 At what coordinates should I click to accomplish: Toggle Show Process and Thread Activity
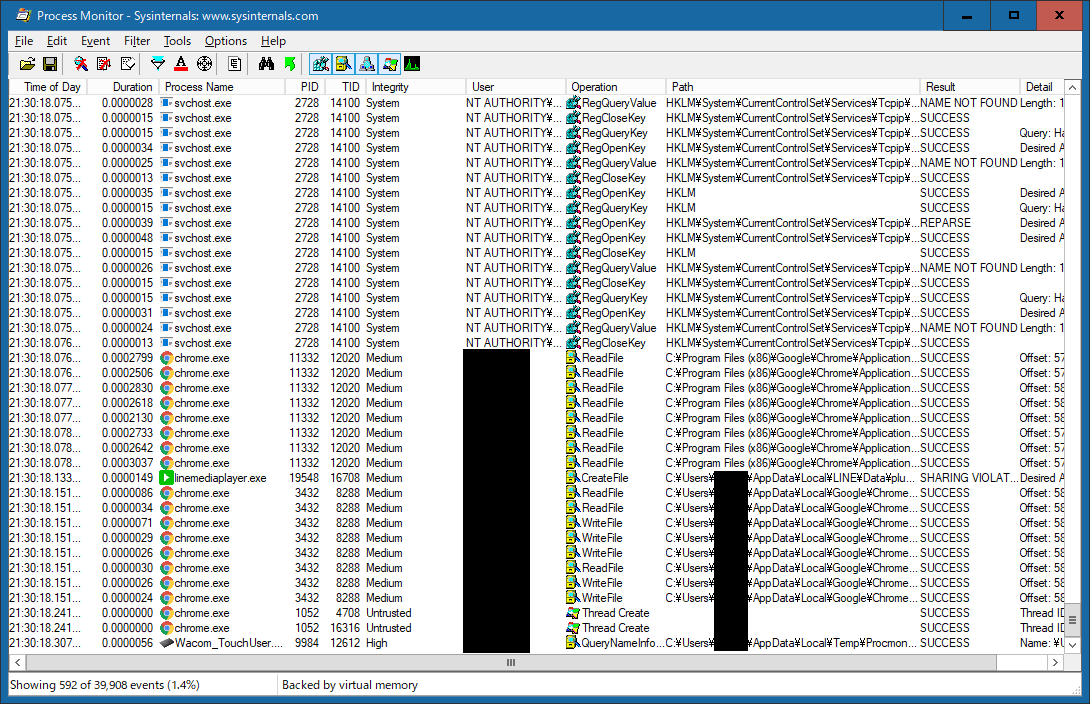coord(390,65)
